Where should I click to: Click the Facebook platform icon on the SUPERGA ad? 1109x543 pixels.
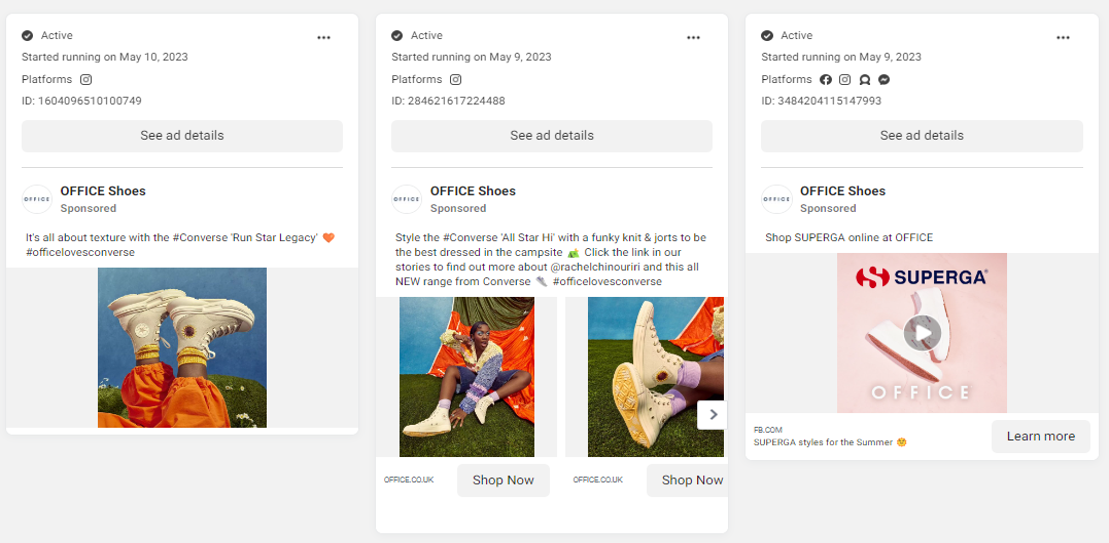[825, 79]
